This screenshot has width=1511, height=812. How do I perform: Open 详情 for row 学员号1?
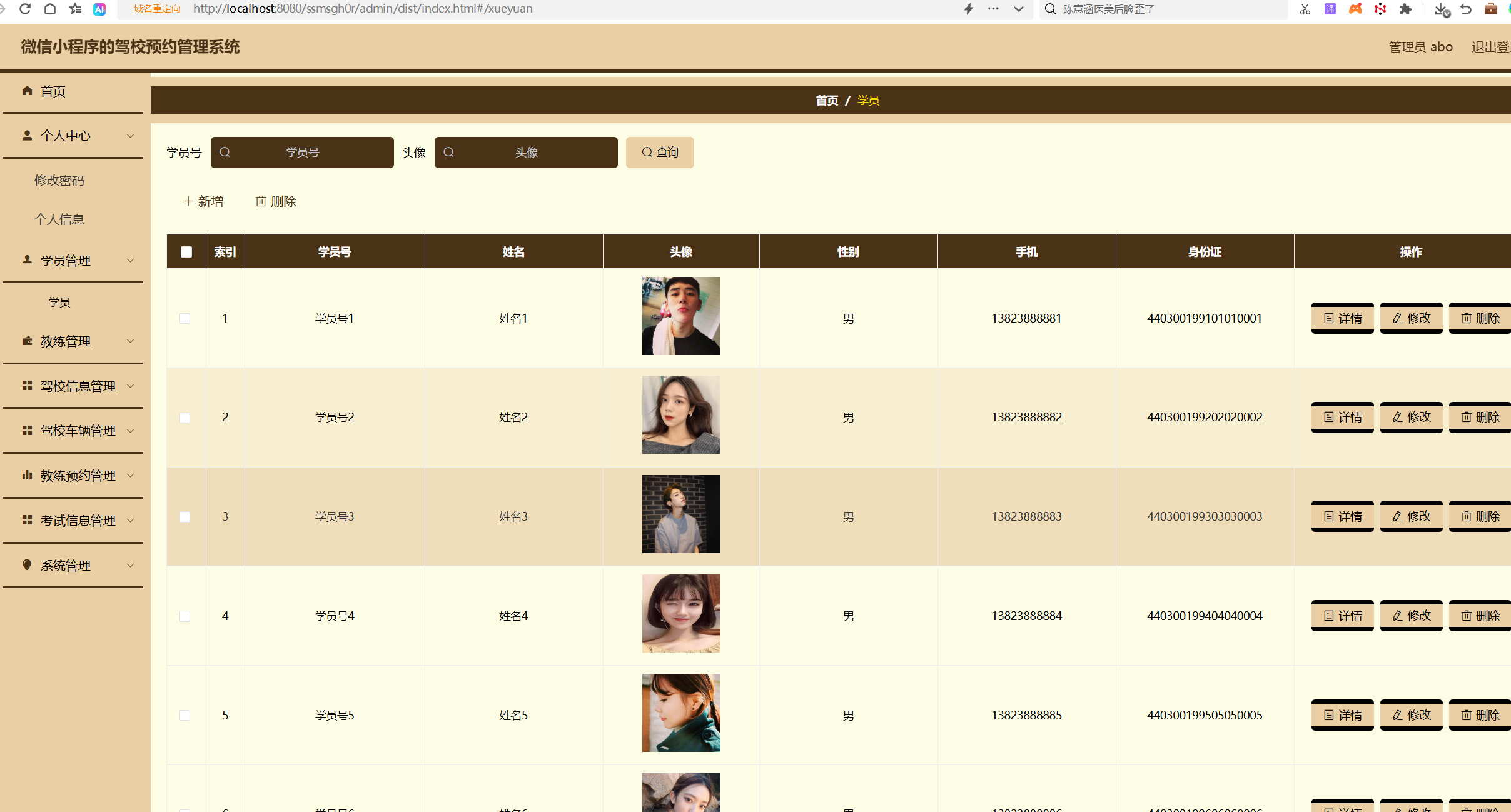1342,318
